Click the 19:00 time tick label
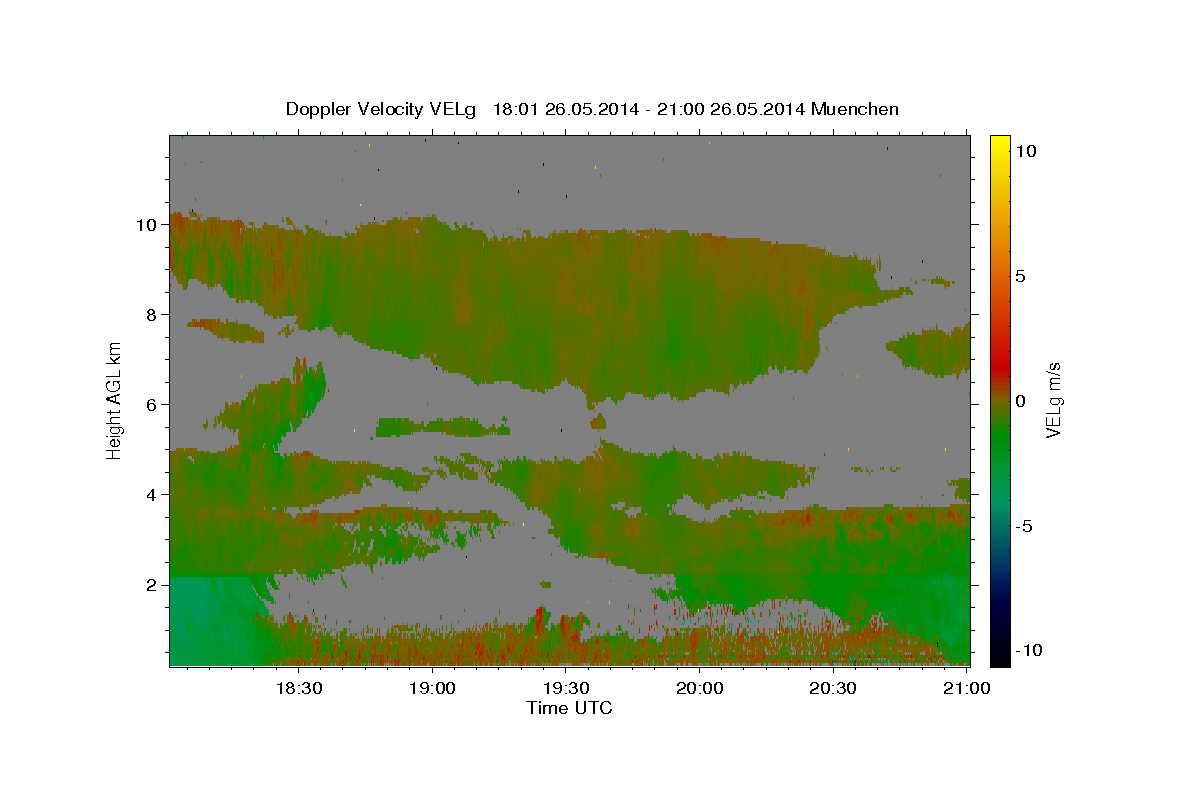 click(432, 688)
